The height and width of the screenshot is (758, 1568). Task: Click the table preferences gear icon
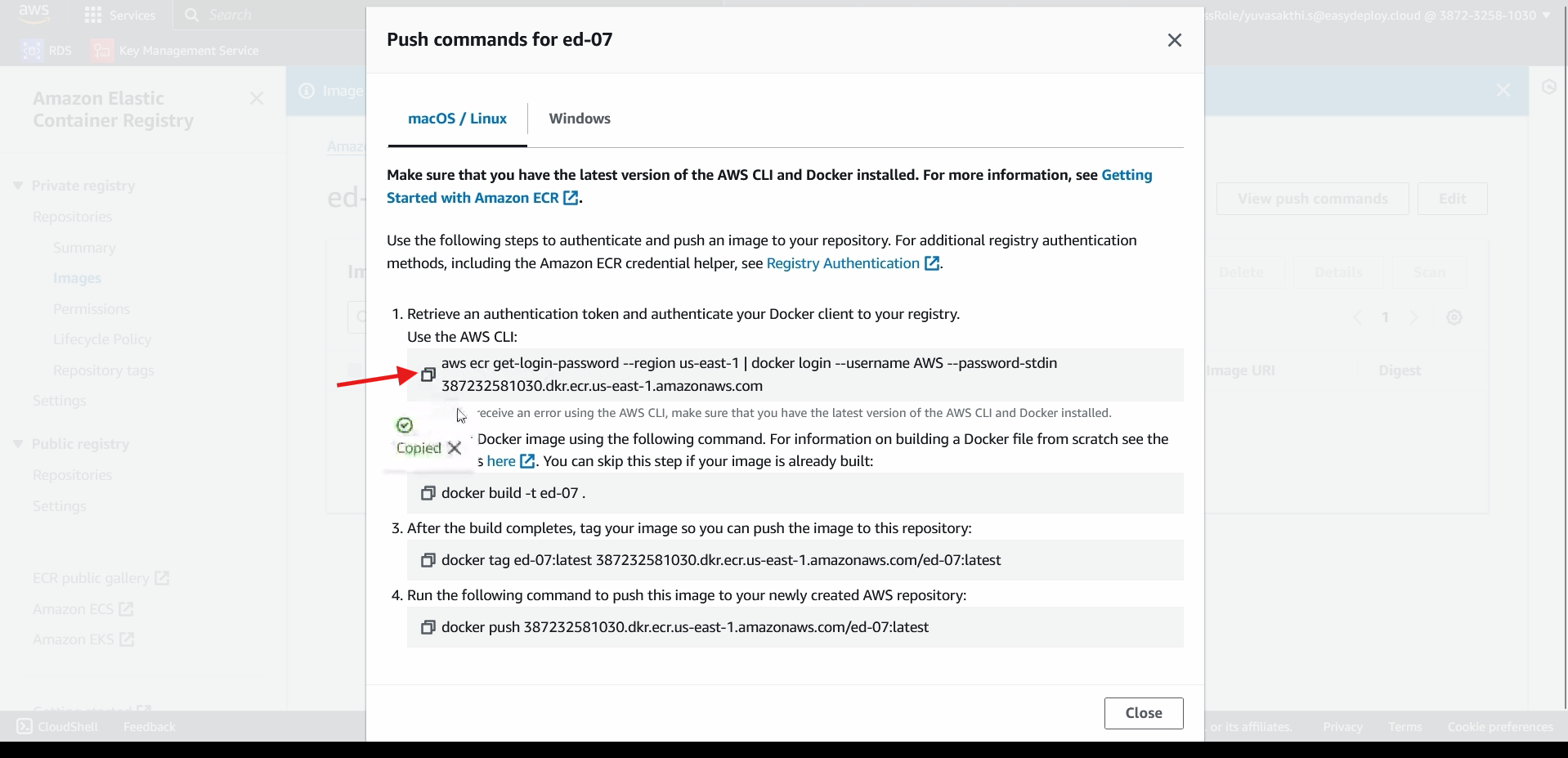point(1454,317)
